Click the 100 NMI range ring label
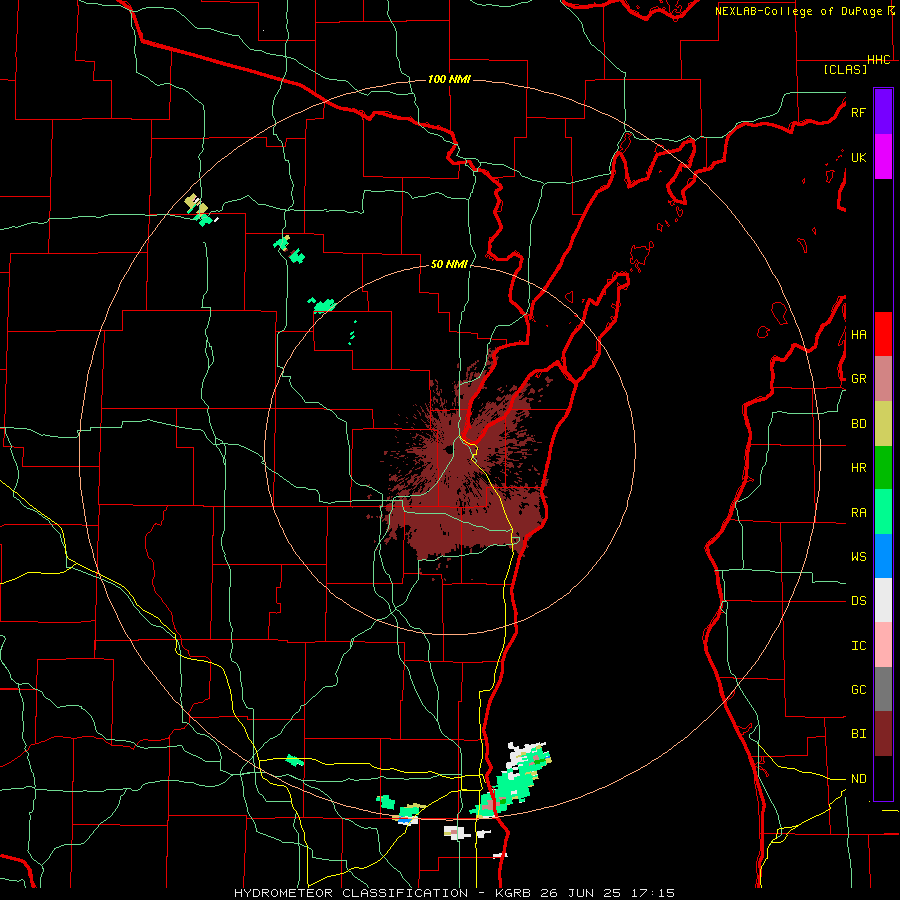The height and width of the screenshot is (900, 900). pos(449,79)
